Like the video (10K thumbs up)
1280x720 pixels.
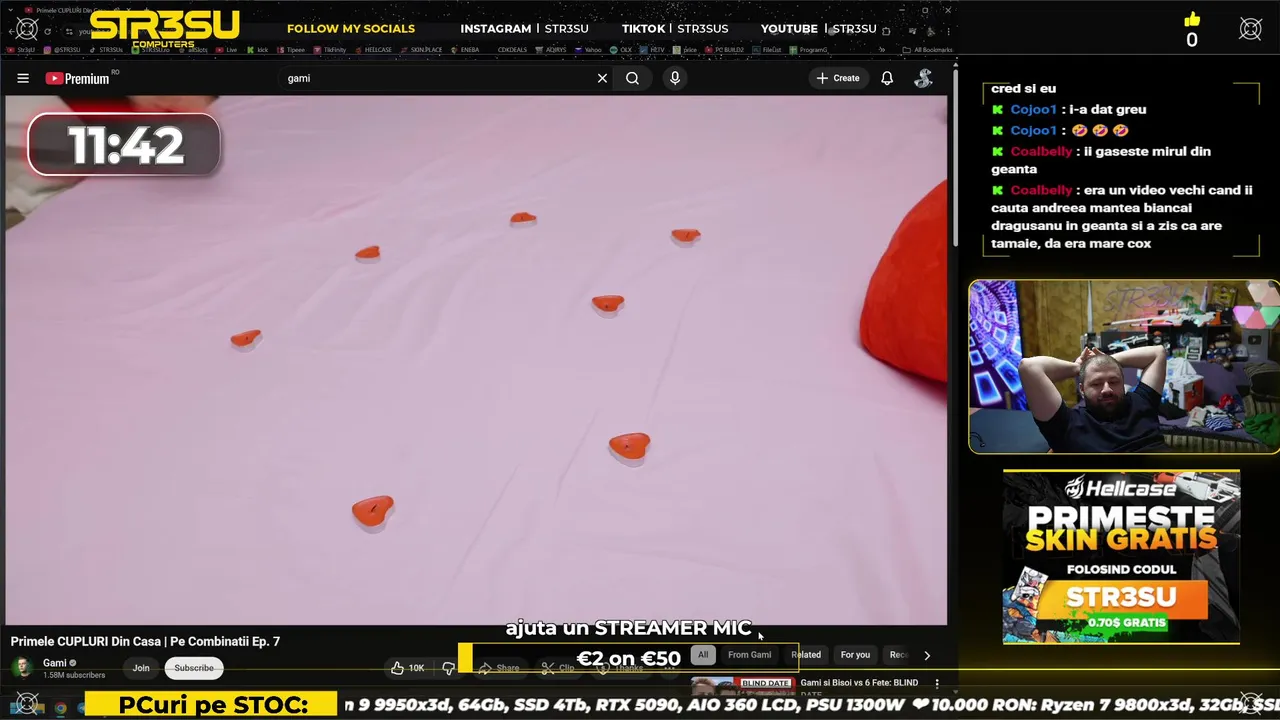(409, 668)
